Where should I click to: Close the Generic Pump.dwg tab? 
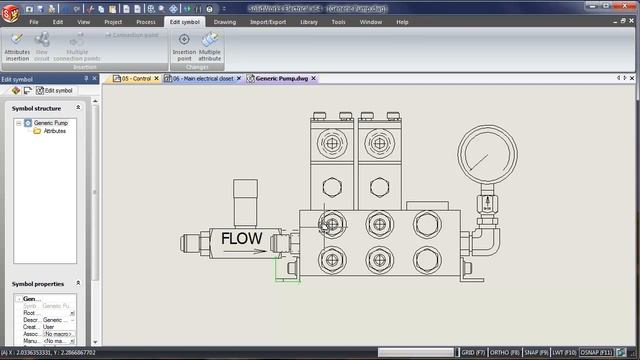(313, 78)
